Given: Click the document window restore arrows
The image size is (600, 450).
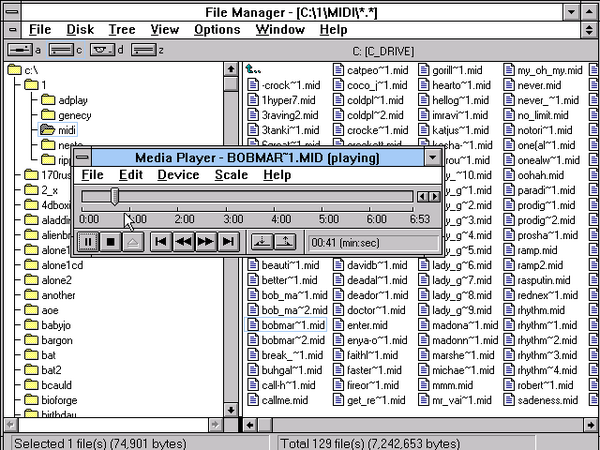Looking at the screenshot, I should coord(589,29).
